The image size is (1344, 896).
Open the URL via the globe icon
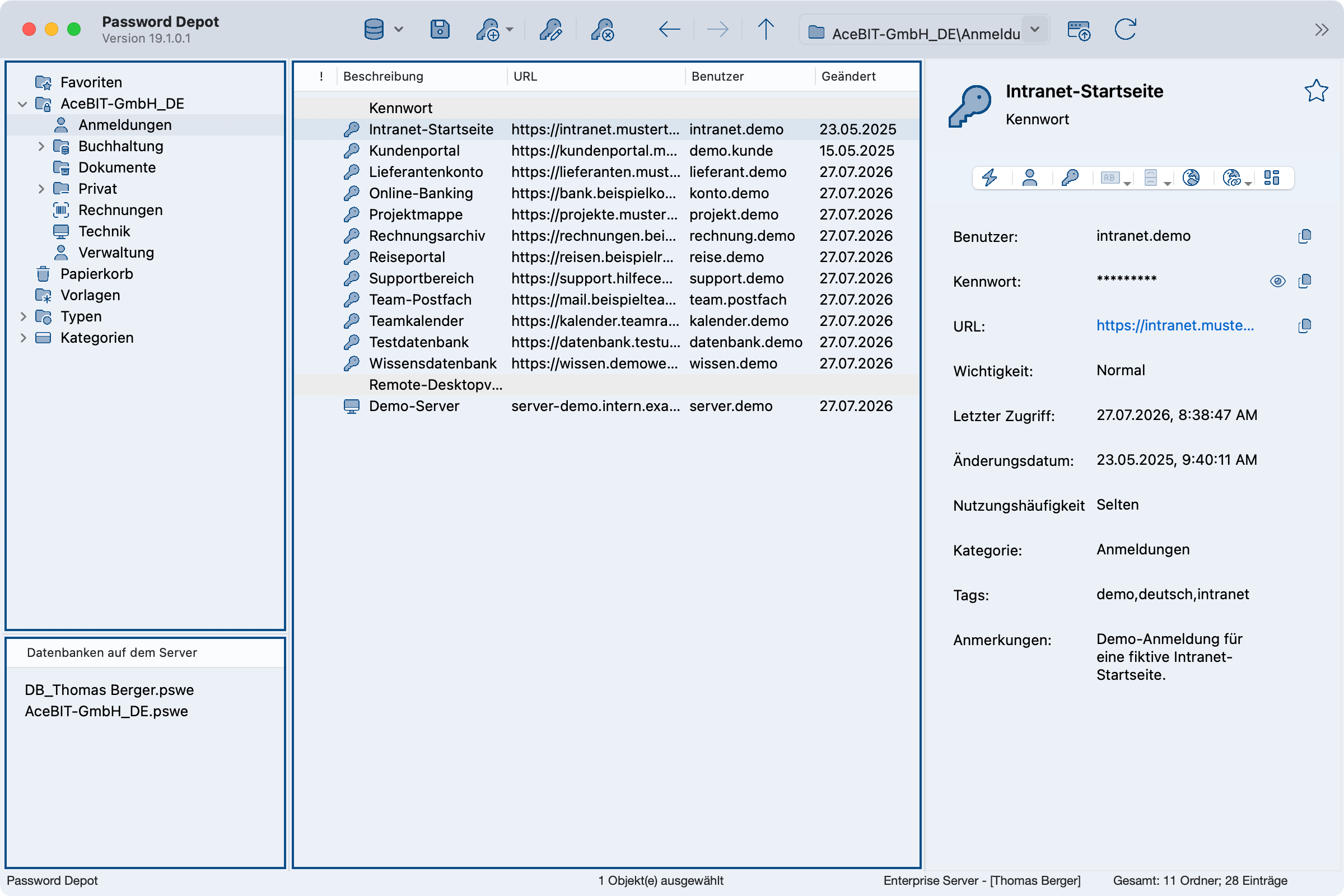pos(1191,178)
